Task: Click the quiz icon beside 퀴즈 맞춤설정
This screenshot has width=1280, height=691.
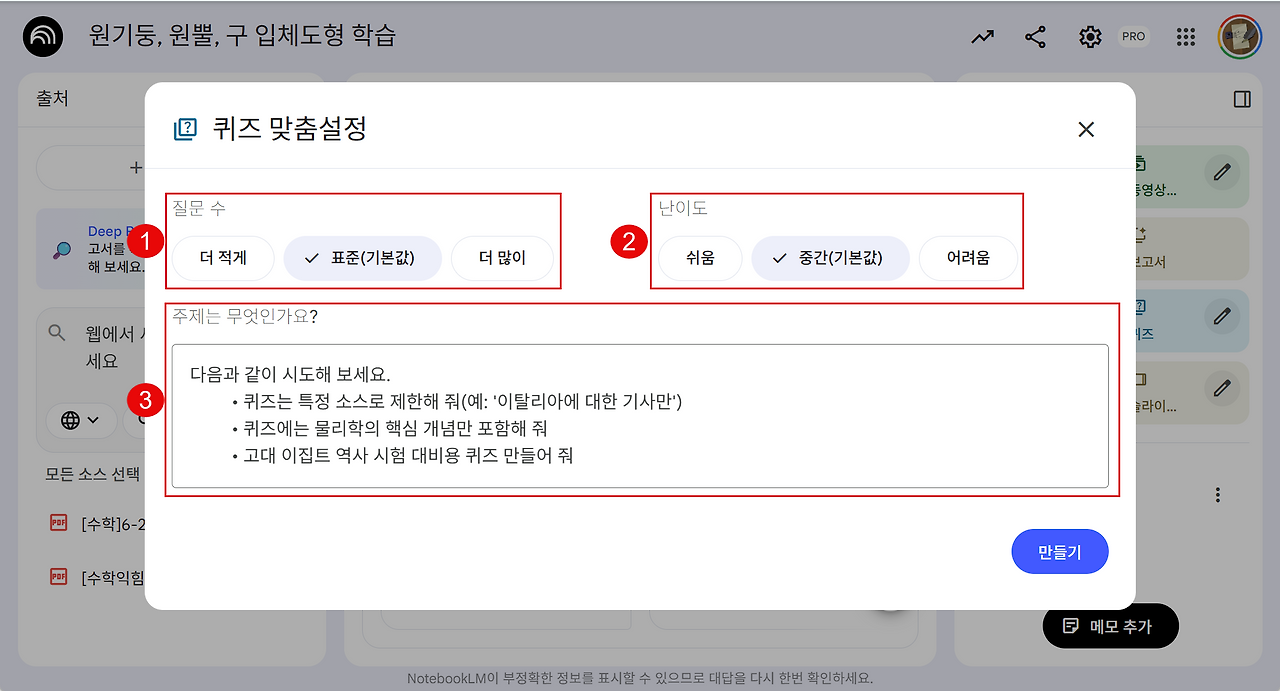Action: (x=185, y=129)
